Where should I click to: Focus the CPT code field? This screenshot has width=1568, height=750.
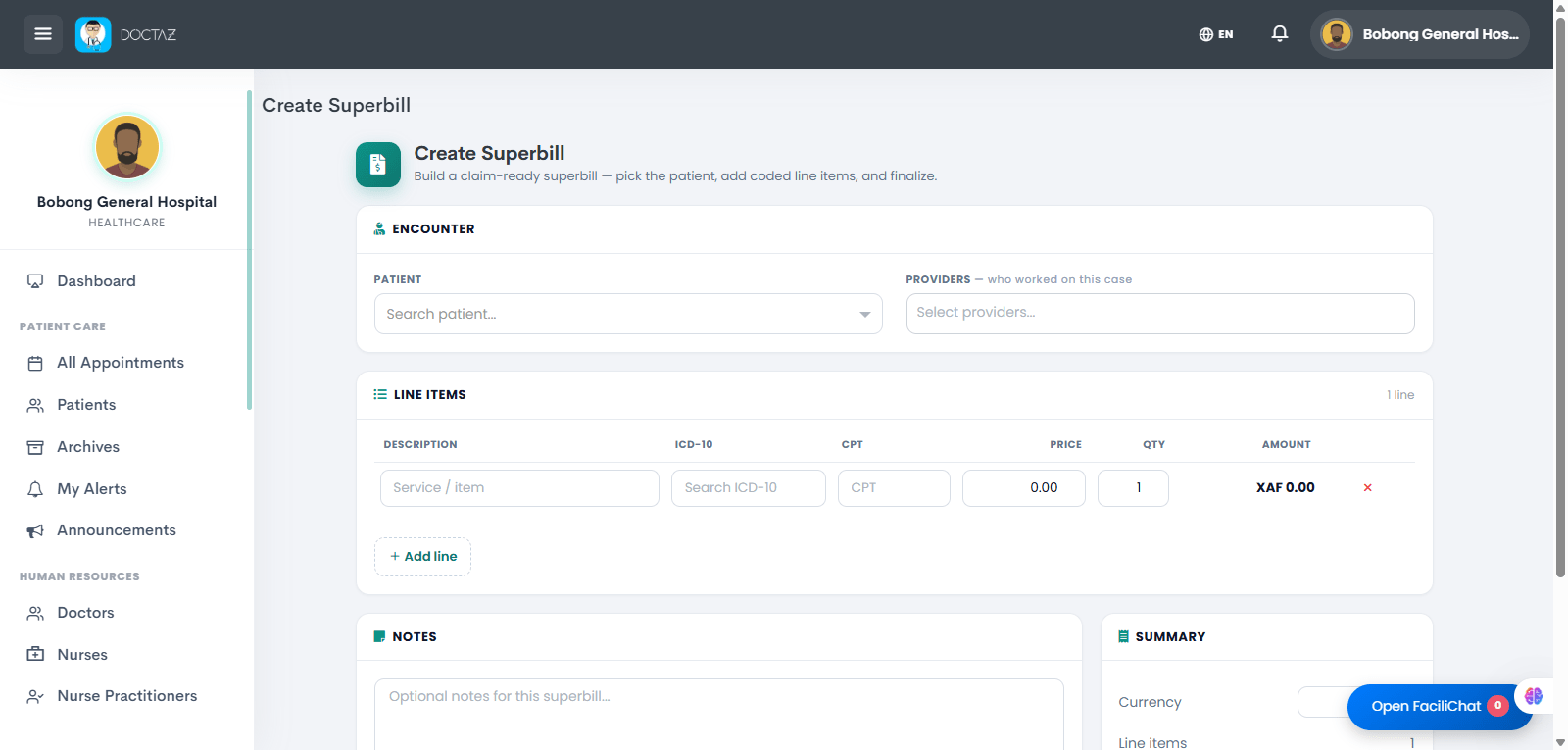894,488
